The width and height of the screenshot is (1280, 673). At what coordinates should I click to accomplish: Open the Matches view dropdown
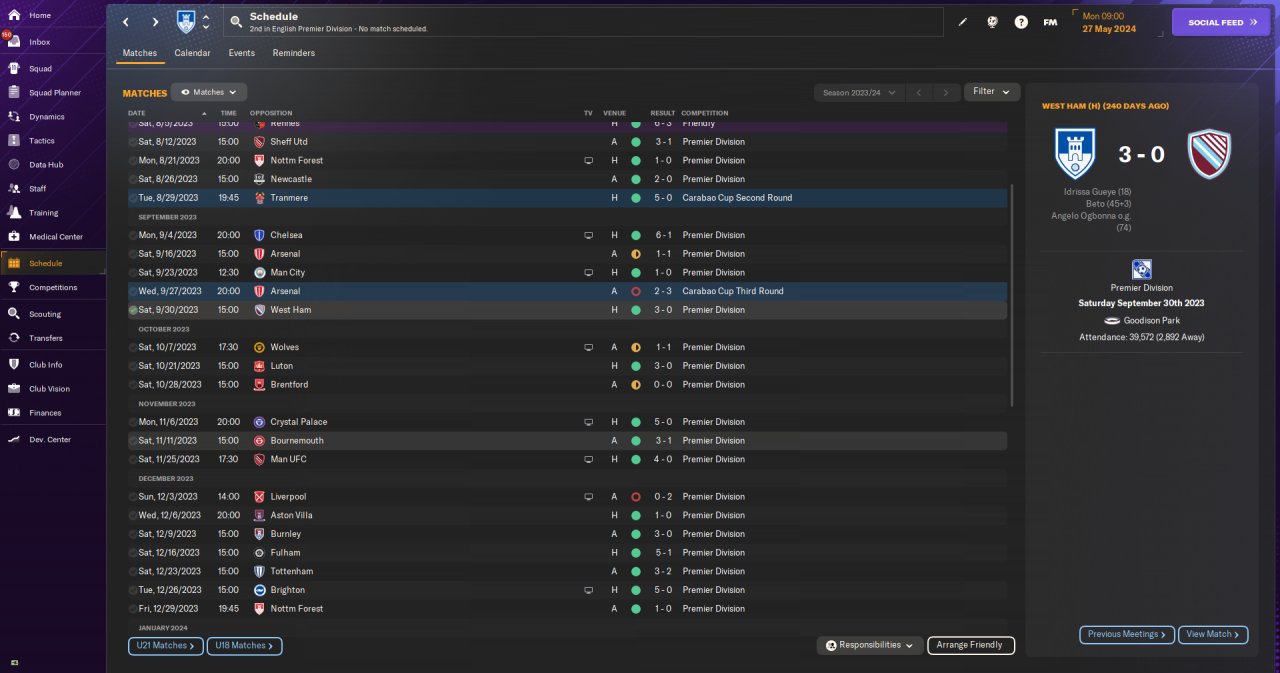pos(208,92)
